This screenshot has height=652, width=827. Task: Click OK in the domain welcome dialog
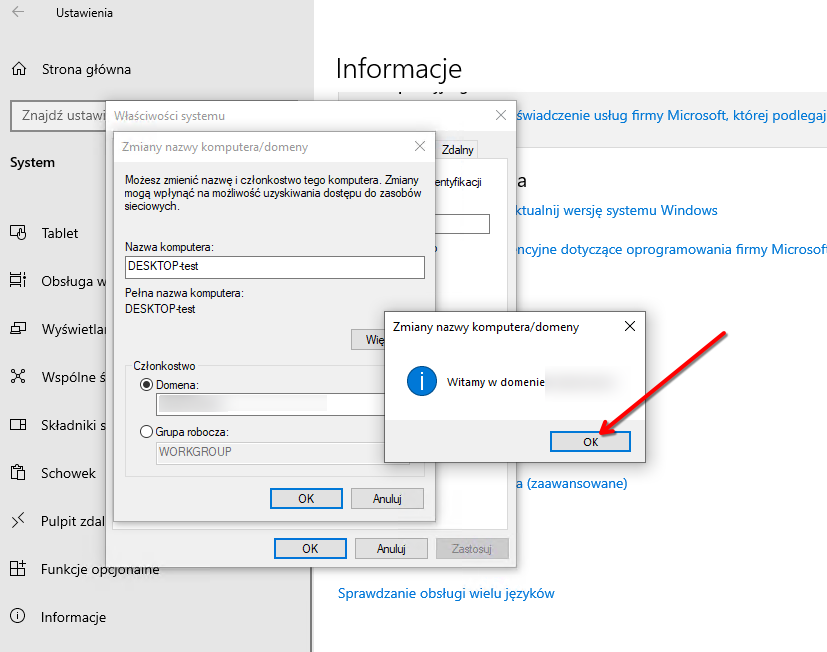coord(590,441)
